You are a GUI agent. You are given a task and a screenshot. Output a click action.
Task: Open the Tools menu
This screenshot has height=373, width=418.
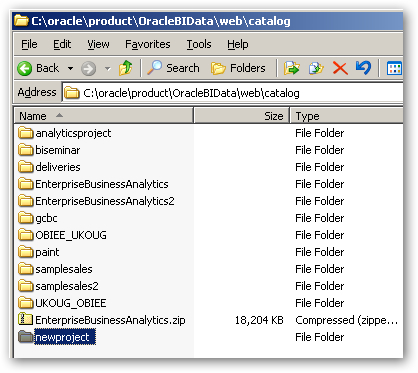click(x=199, y=44)
